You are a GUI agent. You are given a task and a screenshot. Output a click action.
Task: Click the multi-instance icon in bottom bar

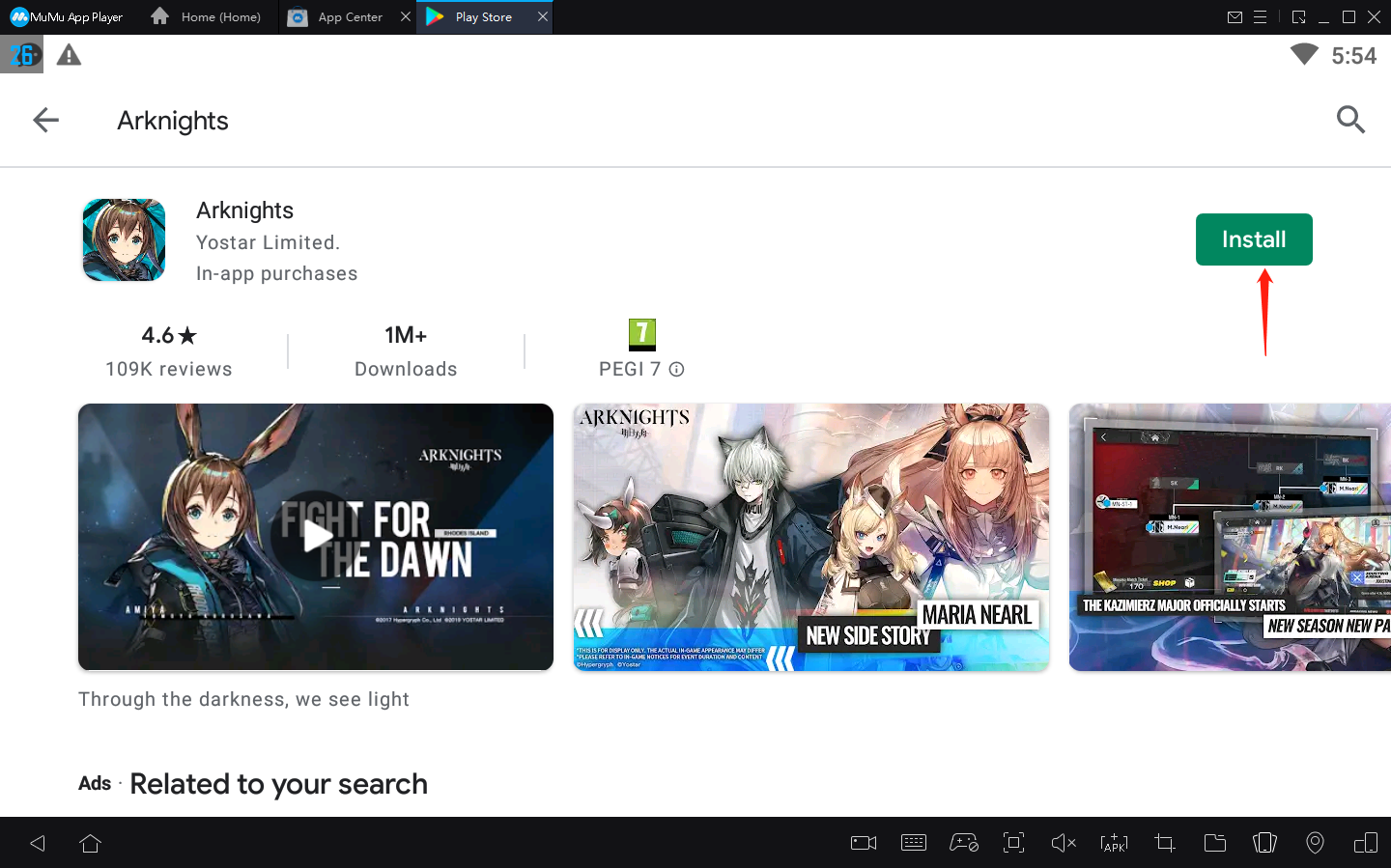(x=1366, y=843)
